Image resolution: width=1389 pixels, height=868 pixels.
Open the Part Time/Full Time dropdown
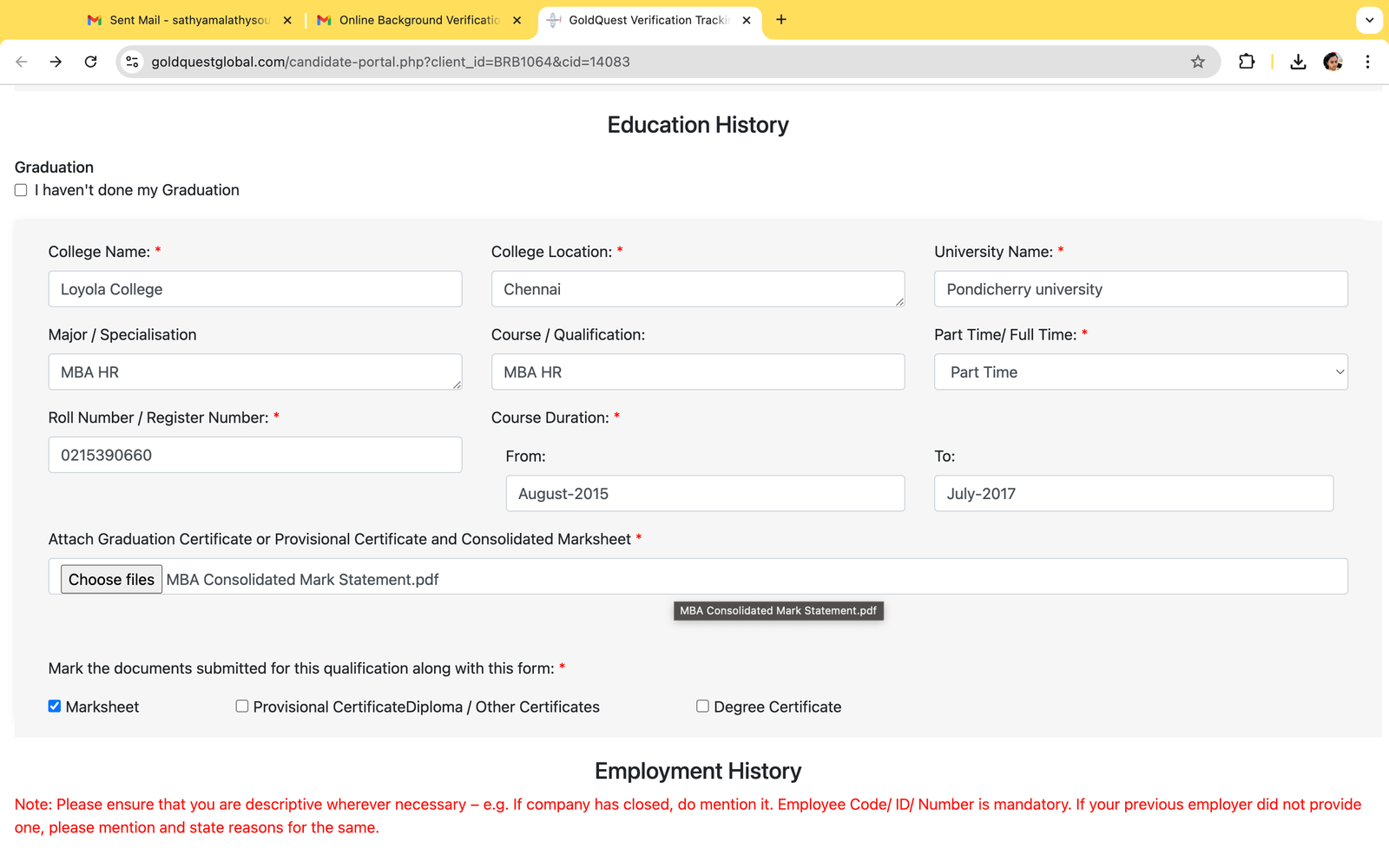click(x=1140, y=372)
